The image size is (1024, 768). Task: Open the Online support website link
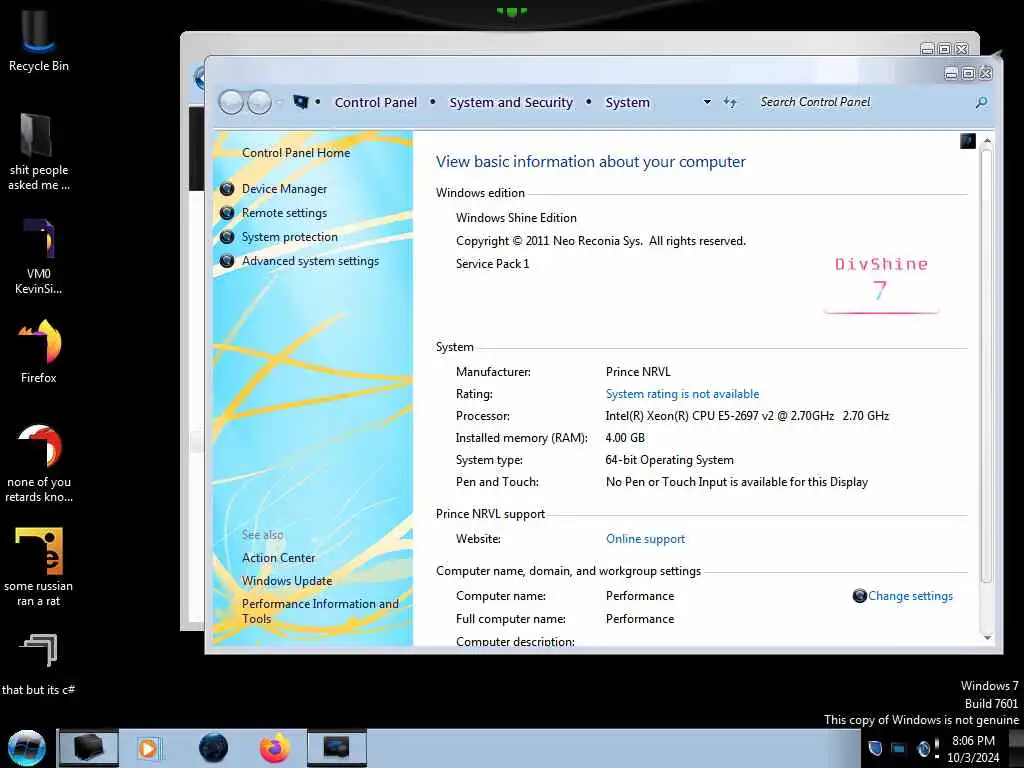(x=645, y=539)
